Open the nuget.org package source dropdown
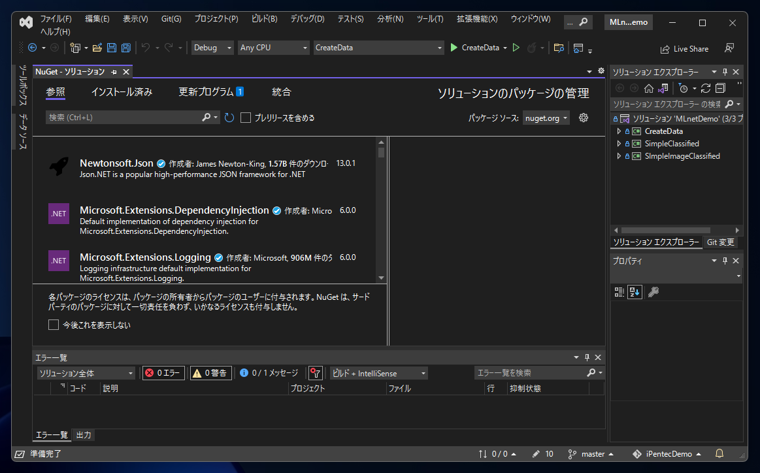Image resolution: width=760 pixels, height=473 pixels. tap(546, 118)
